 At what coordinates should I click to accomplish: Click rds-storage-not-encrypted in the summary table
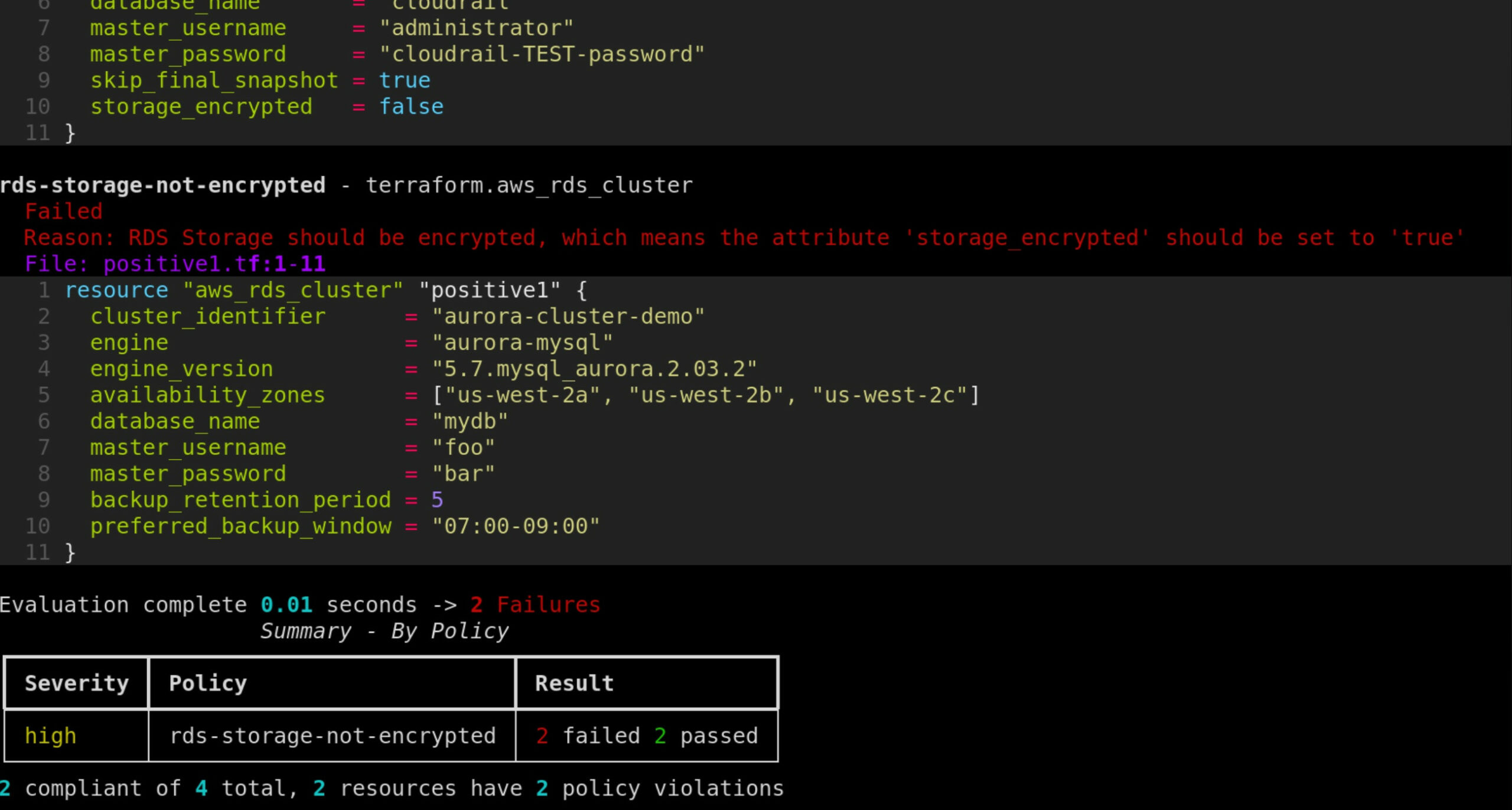(333, 736)
